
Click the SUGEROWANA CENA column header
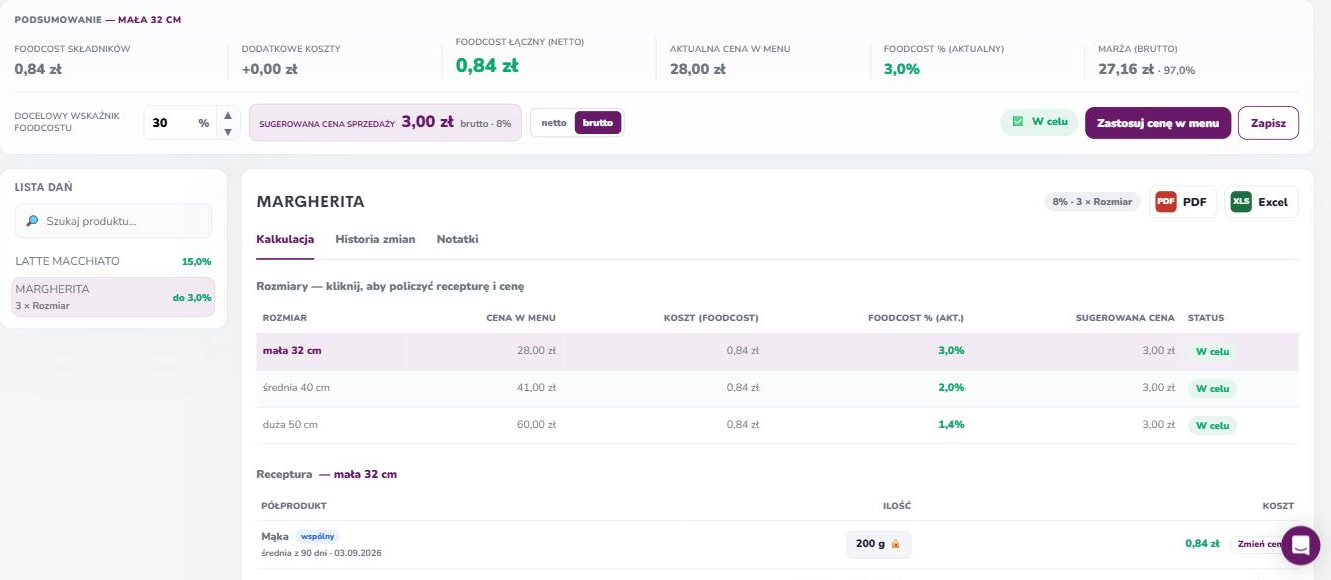(1125, 318)
